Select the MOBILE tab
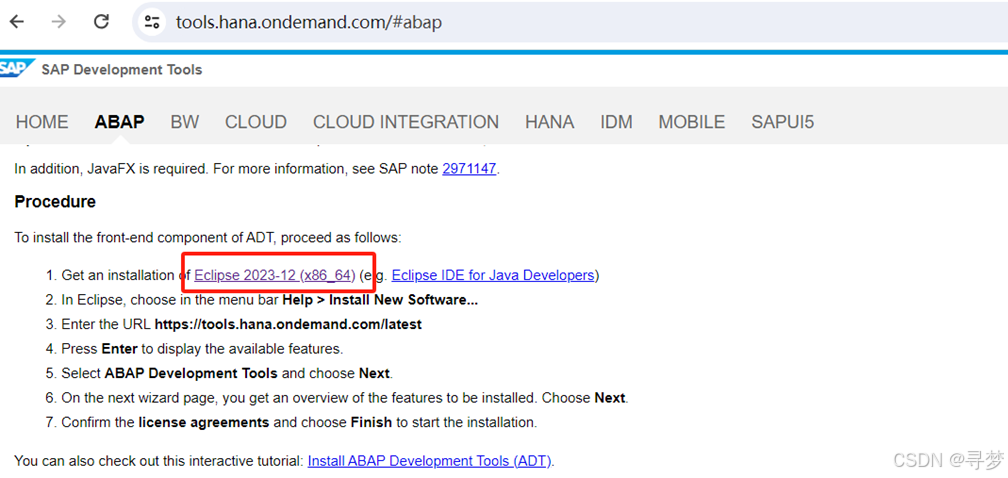 point(692,122)
